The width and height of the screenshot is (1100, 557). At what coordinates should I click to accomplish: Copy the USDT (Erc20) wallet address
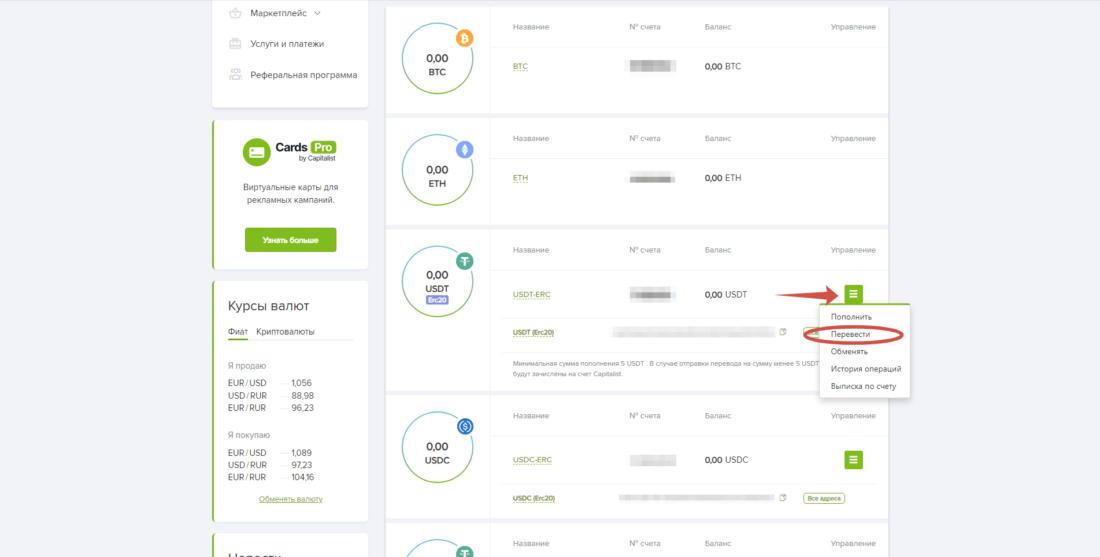pos(783,332)
